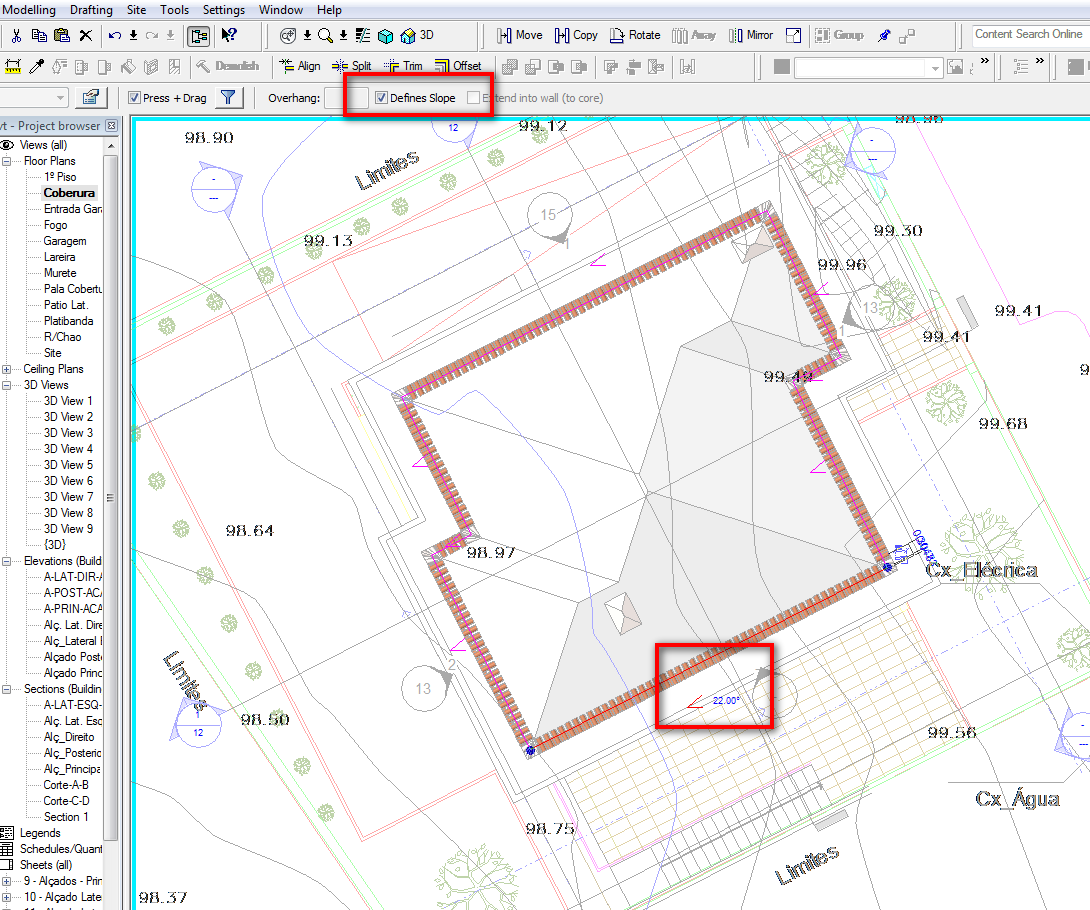Select the Rotate tool

(x=635, y=35)
